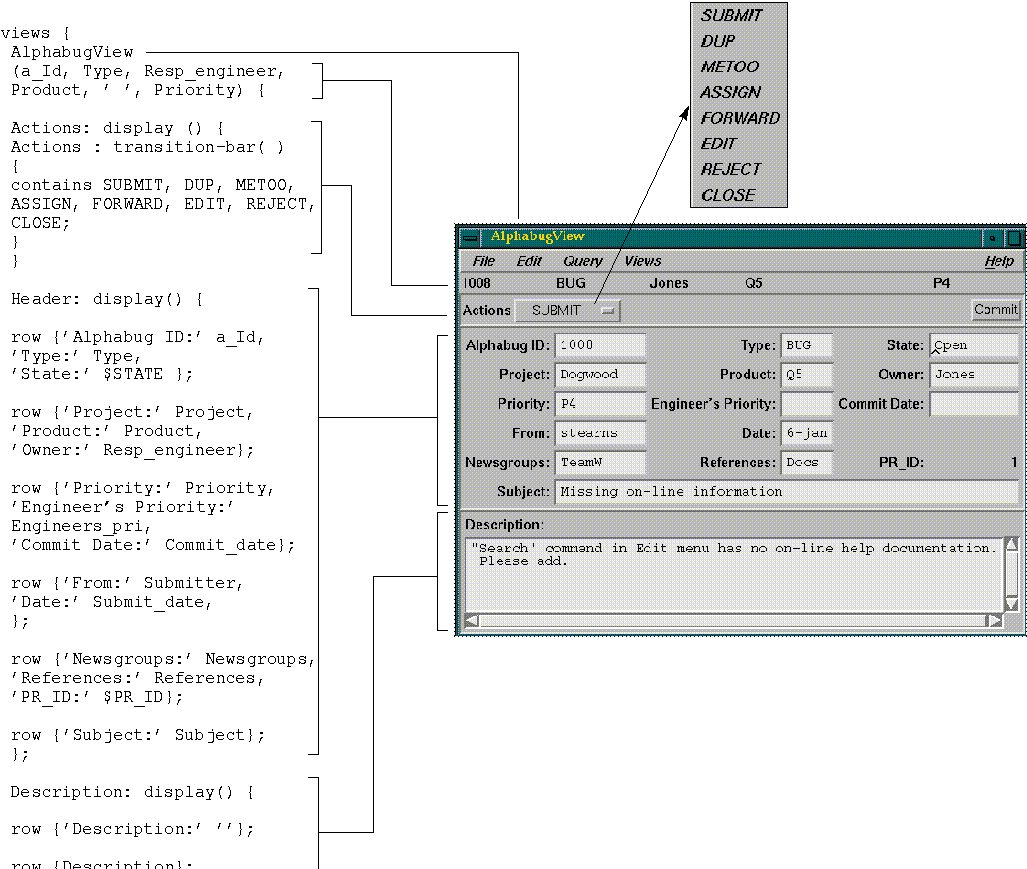This screenshot has height=869, width=1027.
Task: Click the Engineer's Priority empty field
Action: pos(806,404)
